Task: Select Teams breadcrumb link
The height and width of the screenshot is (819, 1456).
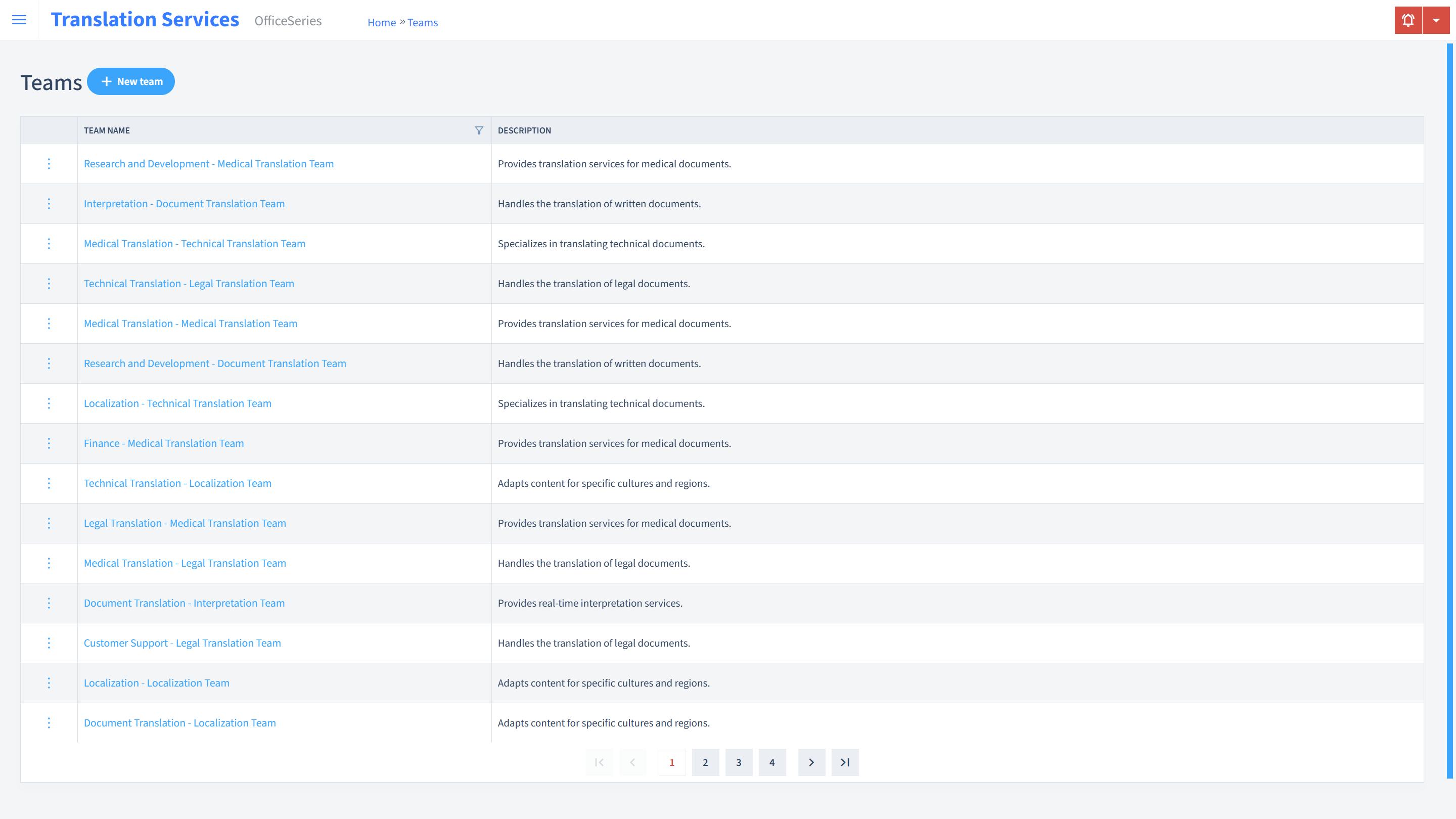Action: point(422,22)
